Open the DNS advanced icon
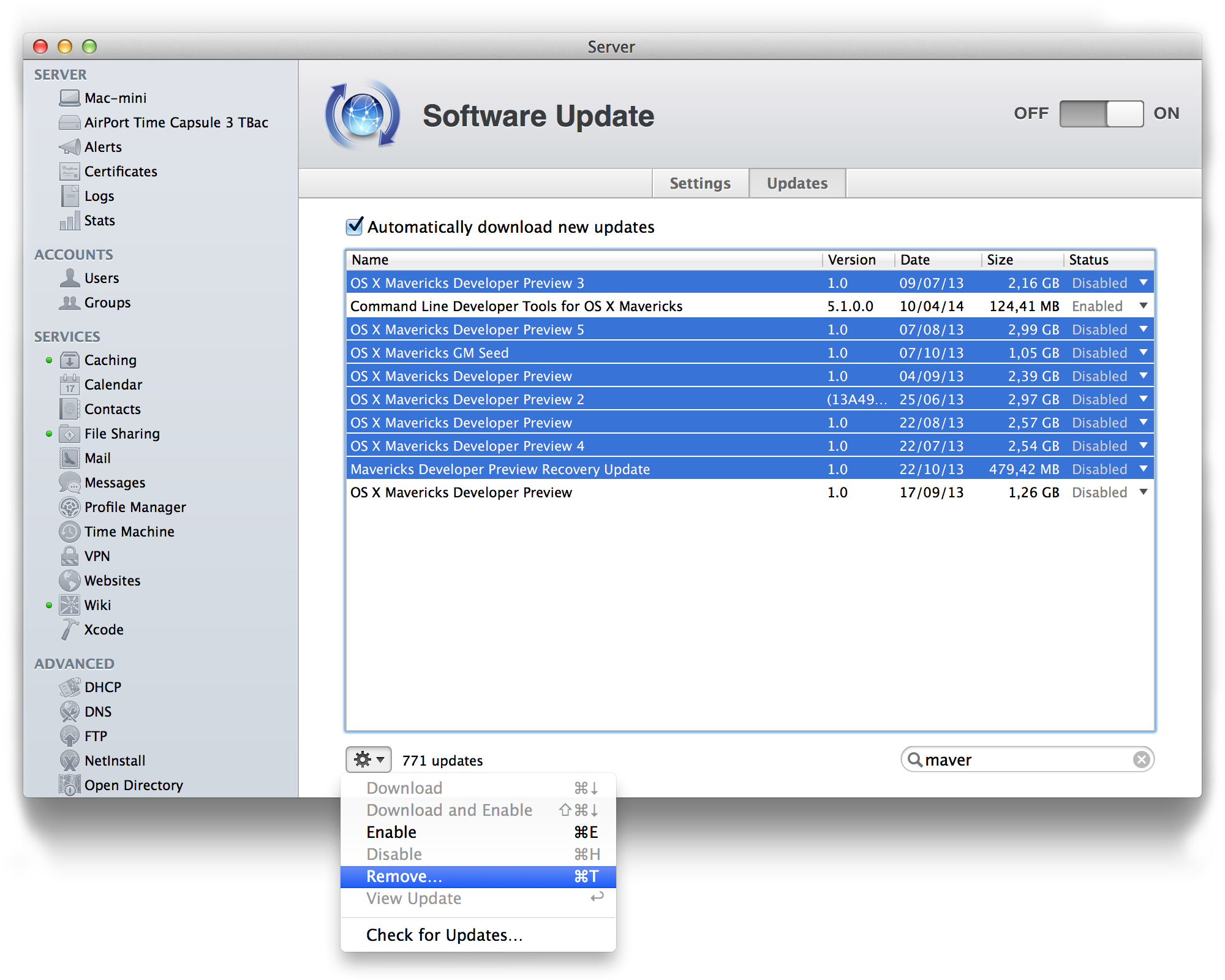This screenshot has width=1225, height=980. pyautogui.click(x=70, y=712)
